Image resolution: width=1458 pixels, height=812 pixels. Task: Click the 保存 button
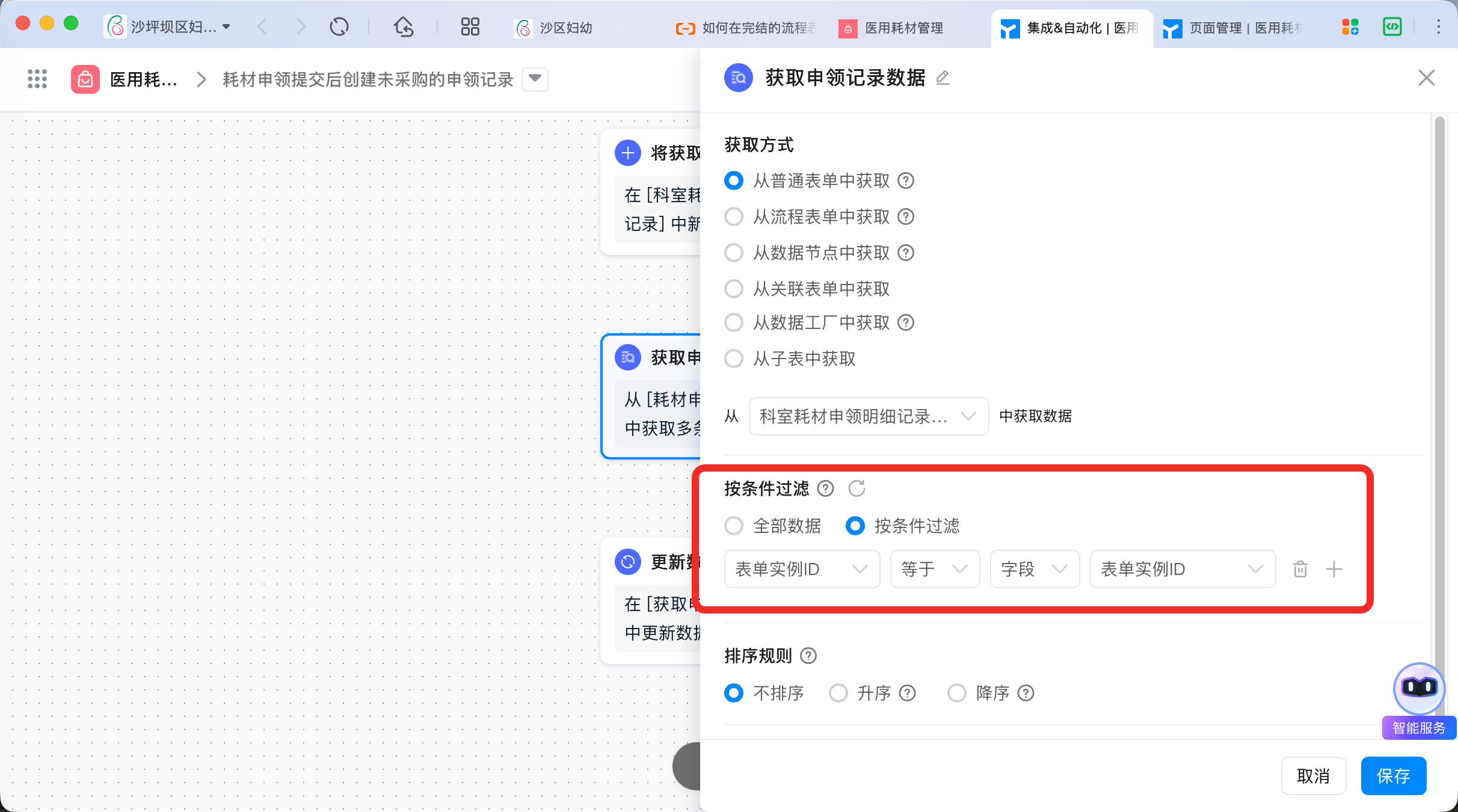(x=1393, y=776)
